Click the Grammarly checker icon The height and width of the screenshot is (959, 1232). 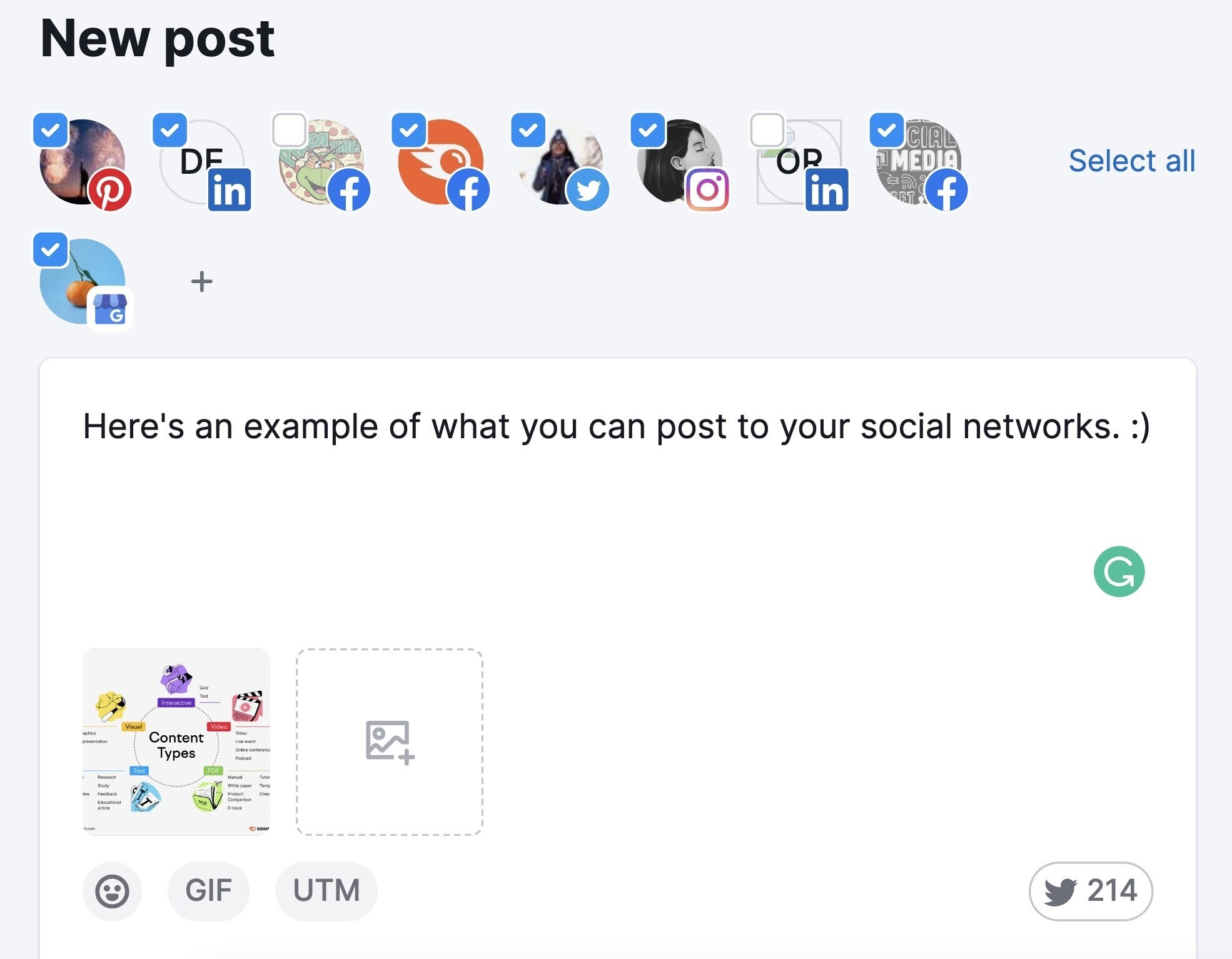(1121, 572)
